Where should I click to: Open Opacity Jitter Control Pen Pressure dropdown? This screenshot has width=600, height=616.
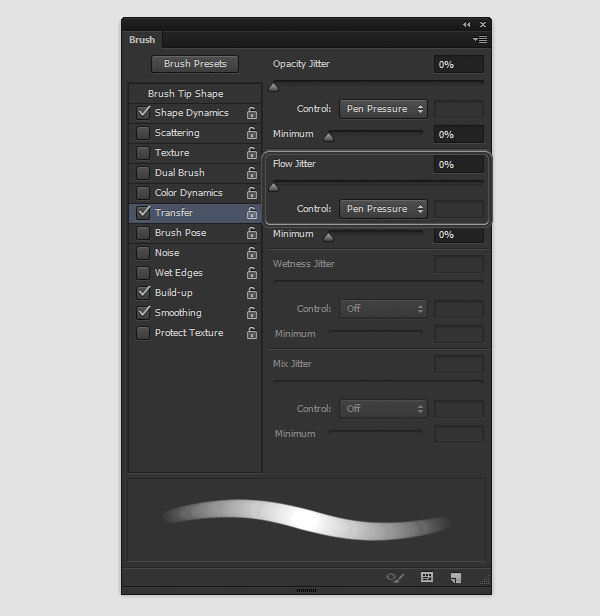coord(383,109)
